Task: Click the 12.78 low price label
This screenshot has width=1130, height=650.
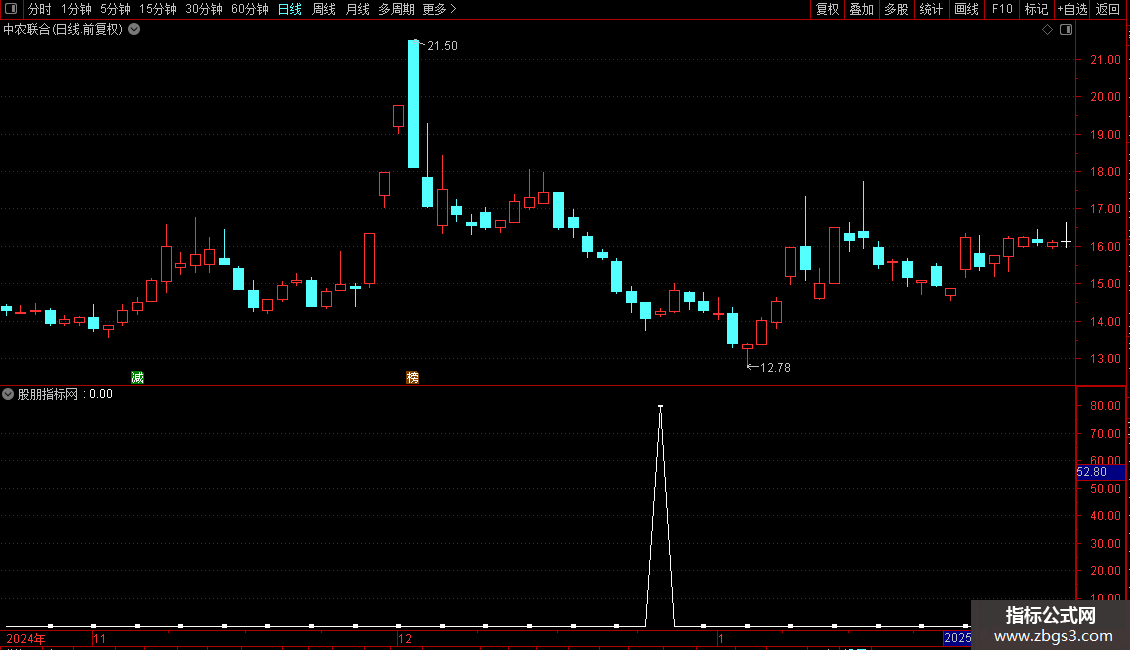Action: click(775, 368)
